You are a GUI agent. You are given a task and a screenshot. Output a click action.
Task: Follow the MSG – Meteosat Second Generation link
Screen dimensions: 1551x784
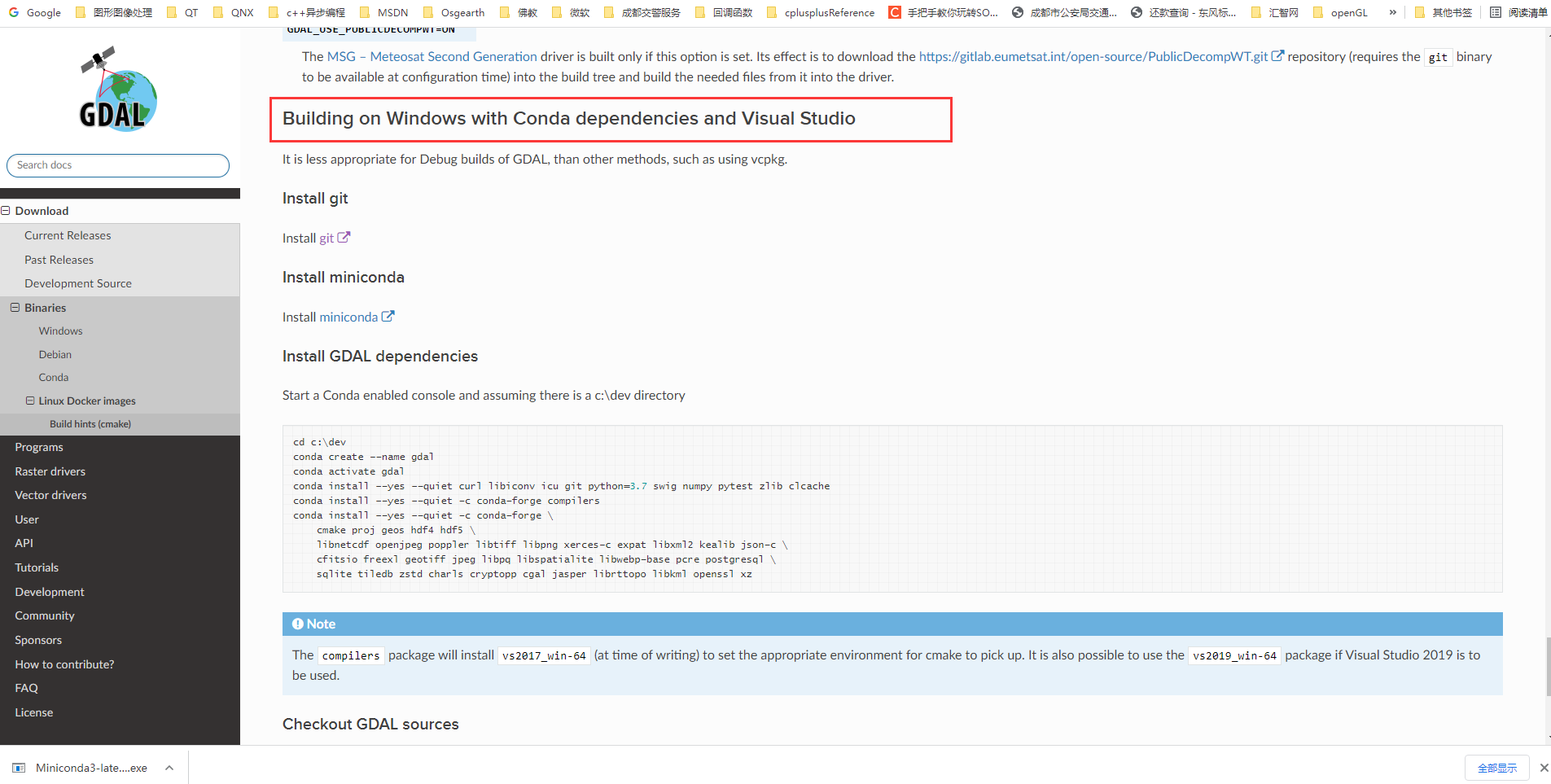click(432, 56)
